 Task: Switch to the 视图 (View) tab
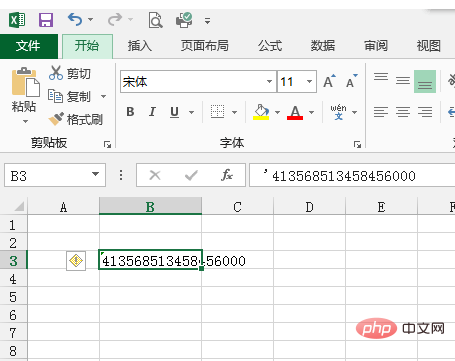coord(429,46)
